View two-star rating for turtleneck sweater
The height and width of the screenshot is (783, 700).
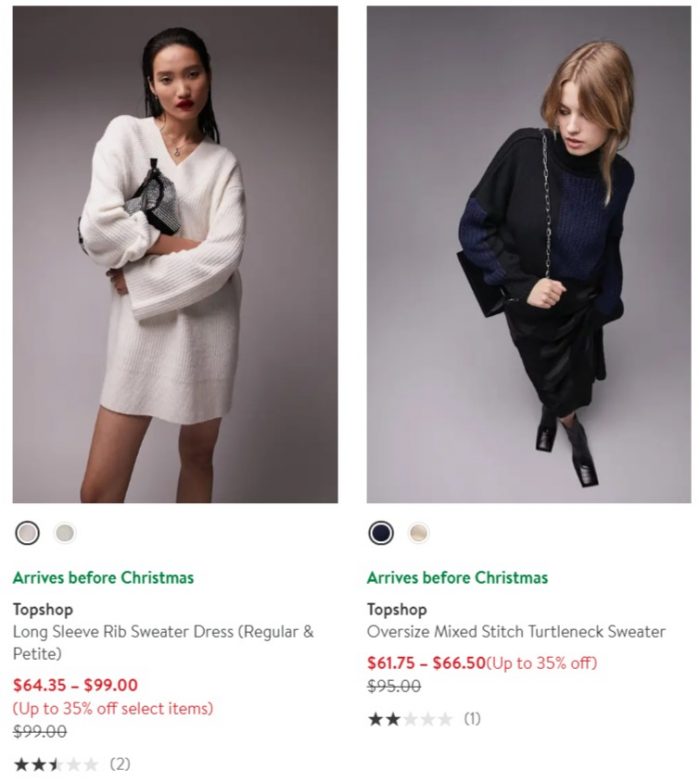[x=410, y=720]
